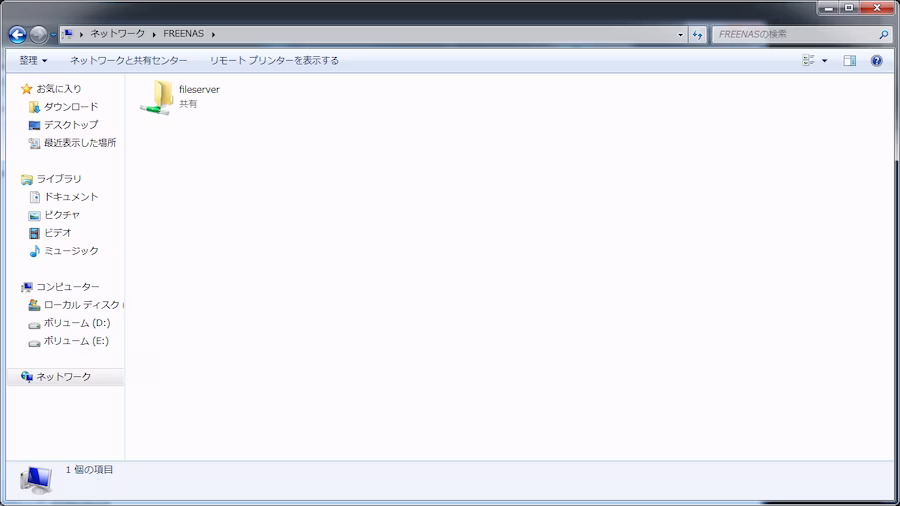900x506 pixels.
Task: Open ボリューム (E:) drive
Action: coord(76,341)
